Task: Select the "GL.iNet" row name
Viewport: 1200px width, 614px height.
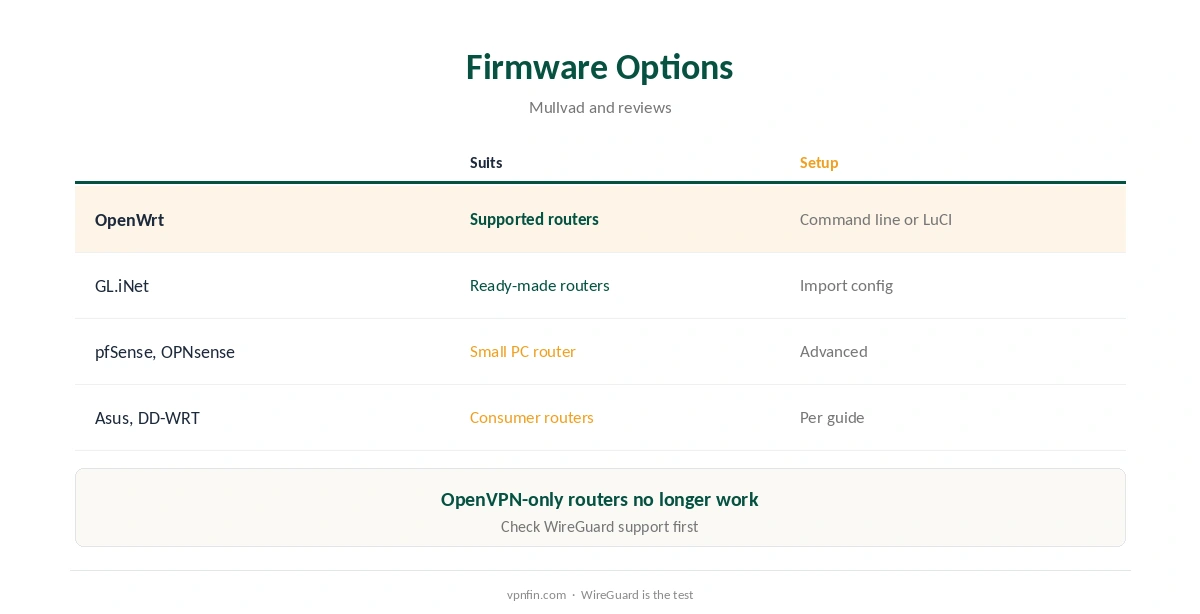Action: 122,286
